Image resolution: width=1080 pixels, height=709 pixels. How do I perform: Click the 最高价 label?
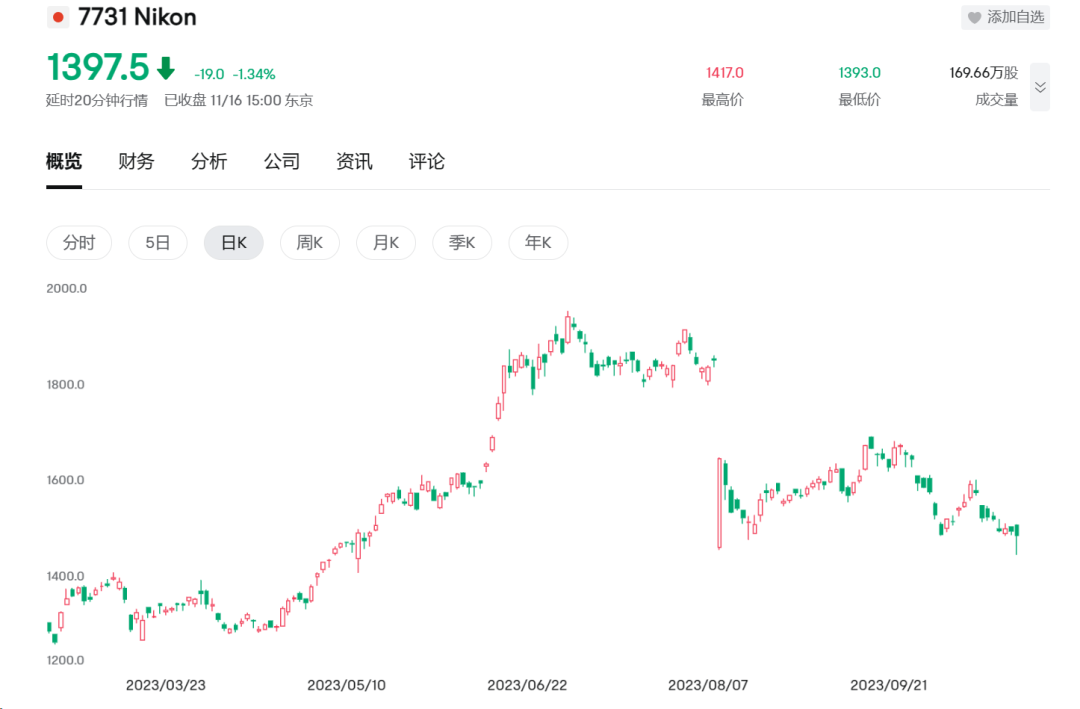point(723,100)
